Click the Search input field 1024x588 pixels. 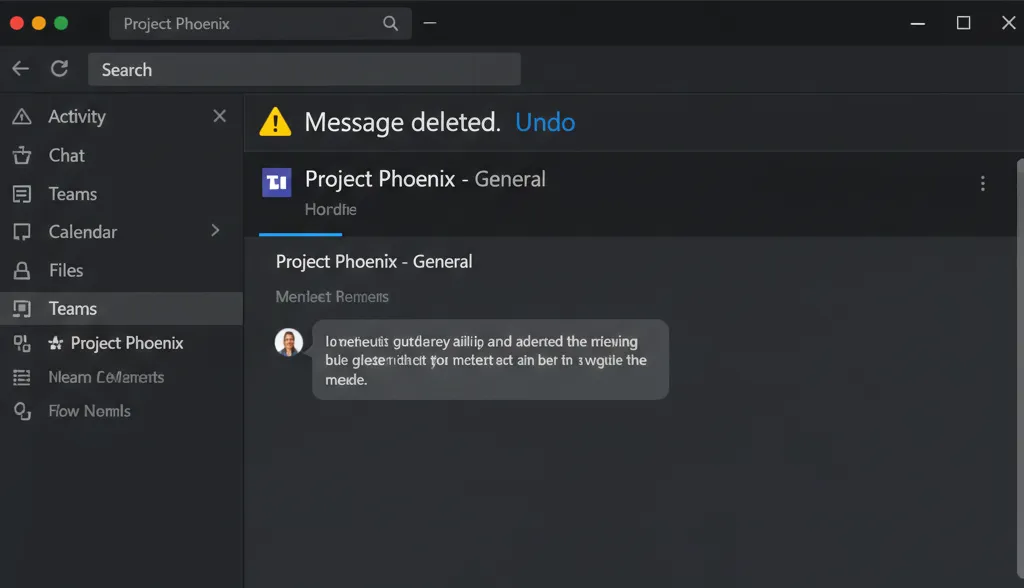tap(305, 70)
